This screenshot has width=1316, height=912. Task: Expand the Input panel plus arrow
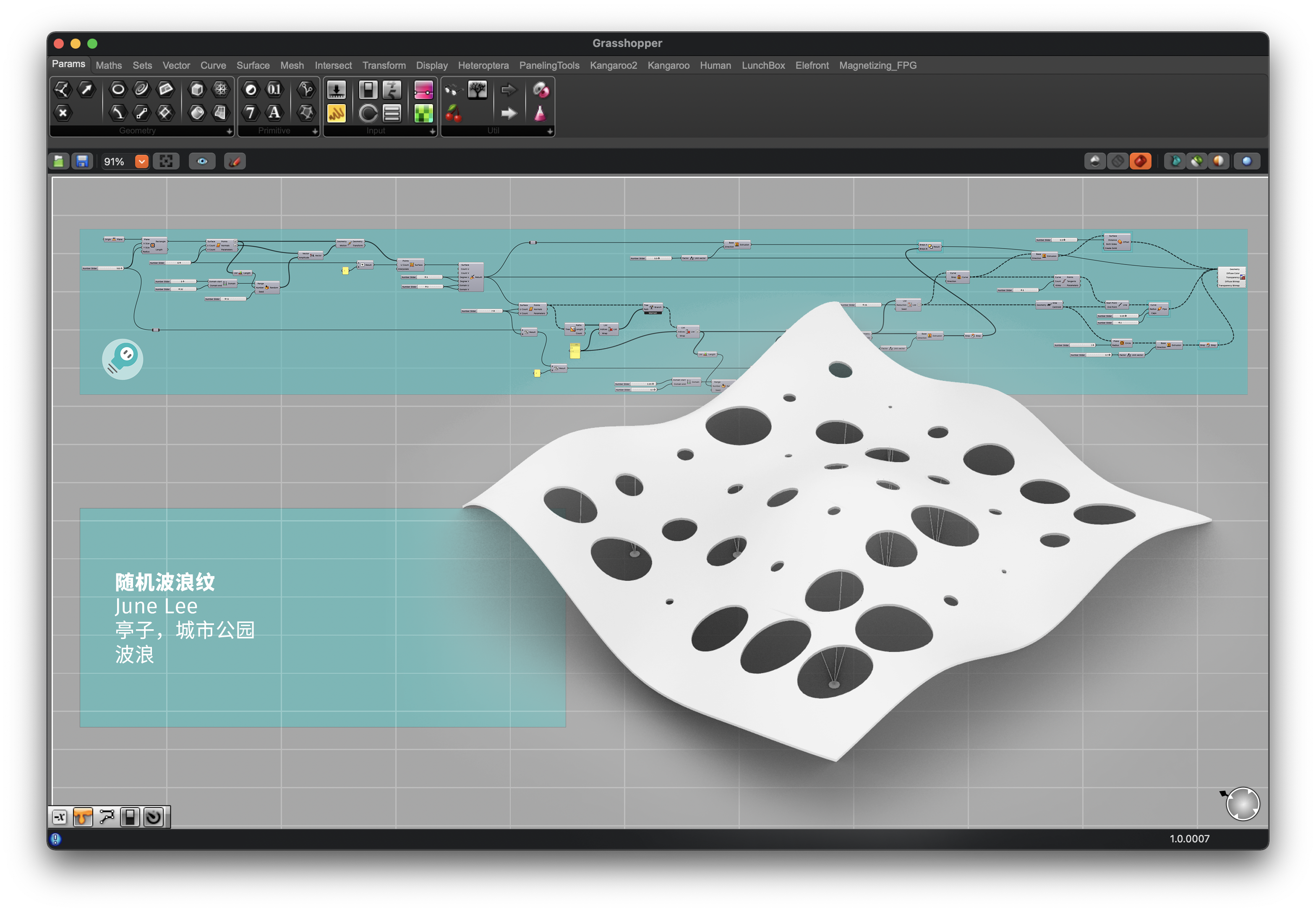click(432, 131)
